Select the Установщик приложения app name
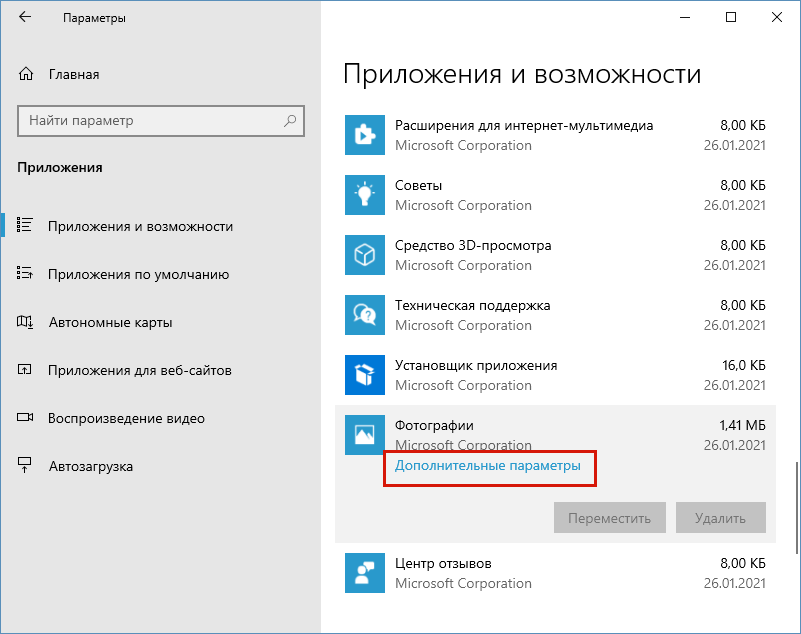 click(x=476, y=365)
